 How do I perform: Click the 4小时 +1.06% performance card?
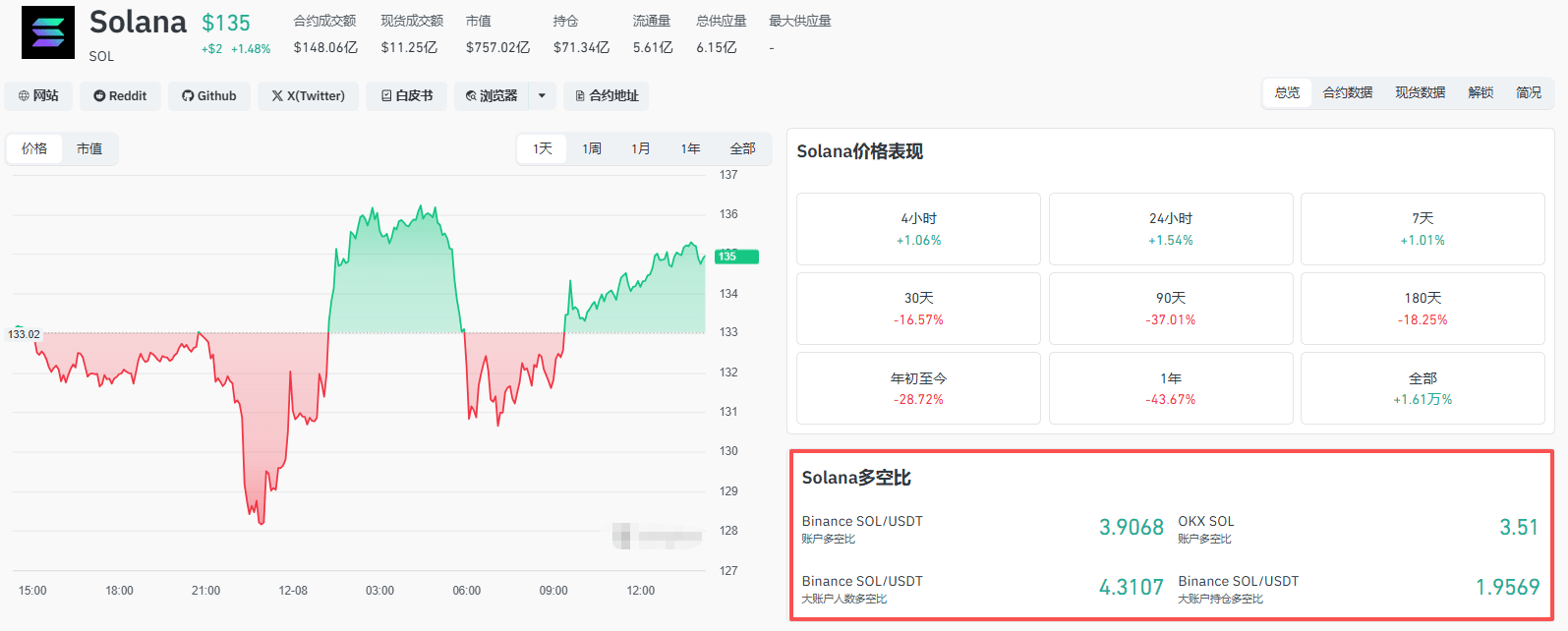pyautogui.click(x=918, y=229)
